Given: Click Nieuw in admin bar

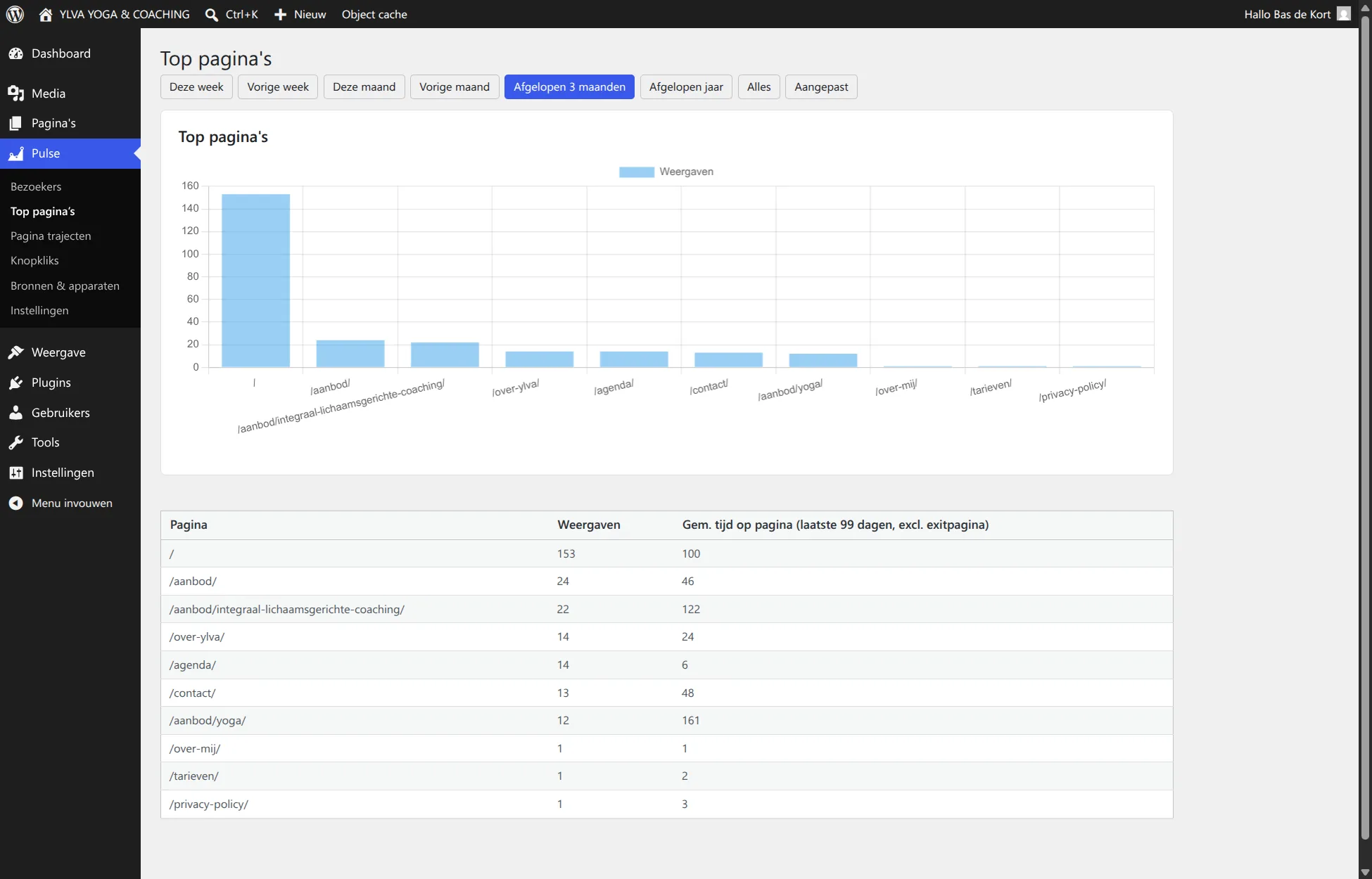Looking at the screenshot, I should pyautogui.click(x=310, y=14).
